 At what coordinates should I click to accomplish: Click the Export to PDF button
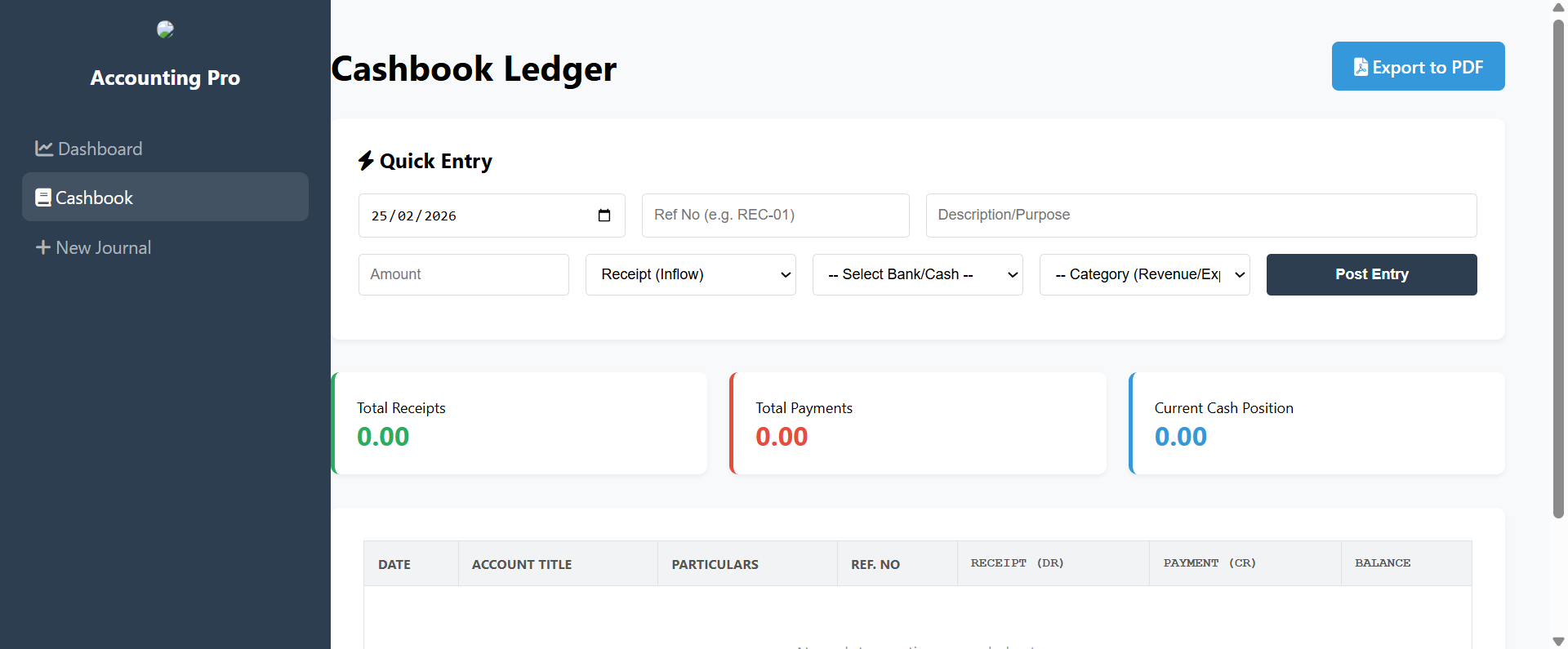1418,66
